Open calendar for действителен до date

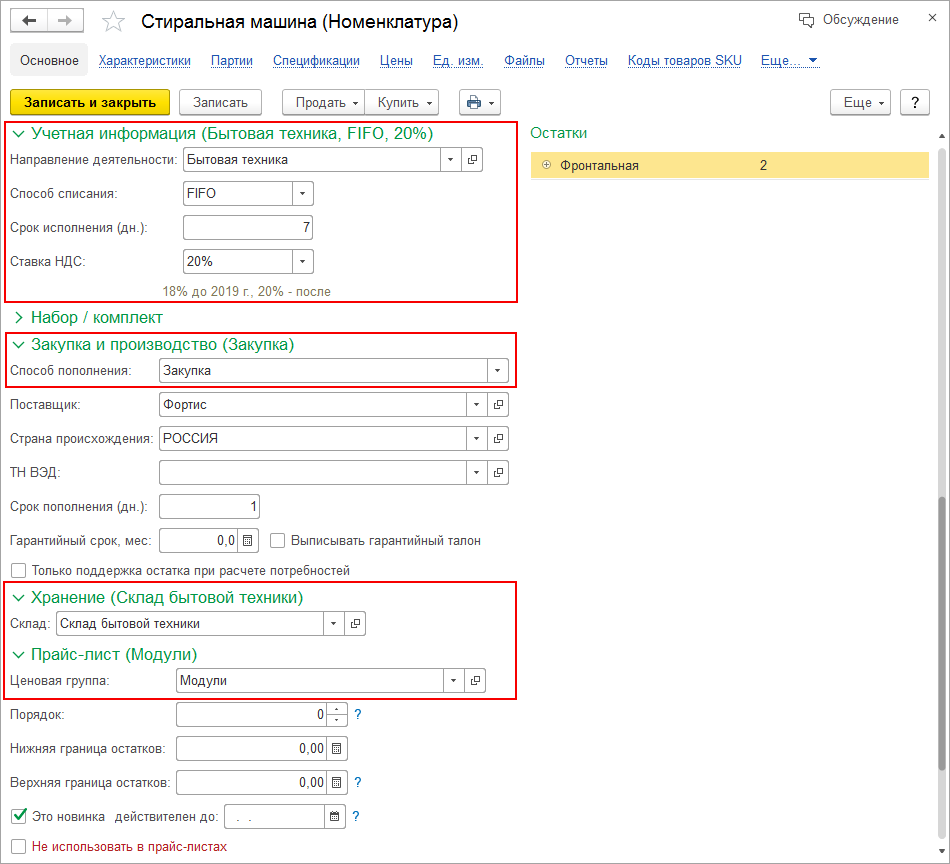tap(334, 817)
